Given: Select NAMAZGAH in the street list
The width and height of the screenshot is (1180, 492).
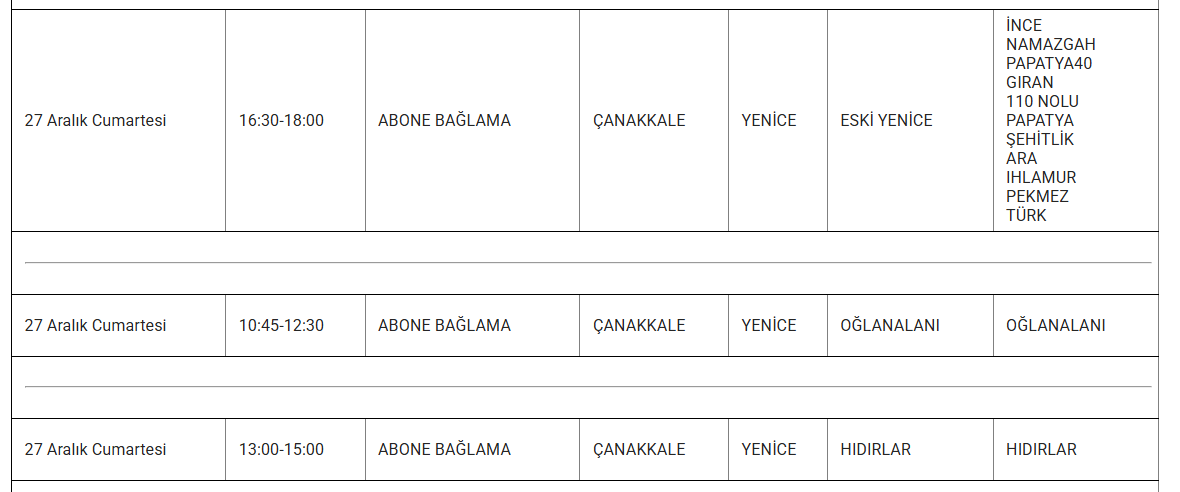Looking at the screenshot, I should pyautogui.click(x=1050, y=45).
